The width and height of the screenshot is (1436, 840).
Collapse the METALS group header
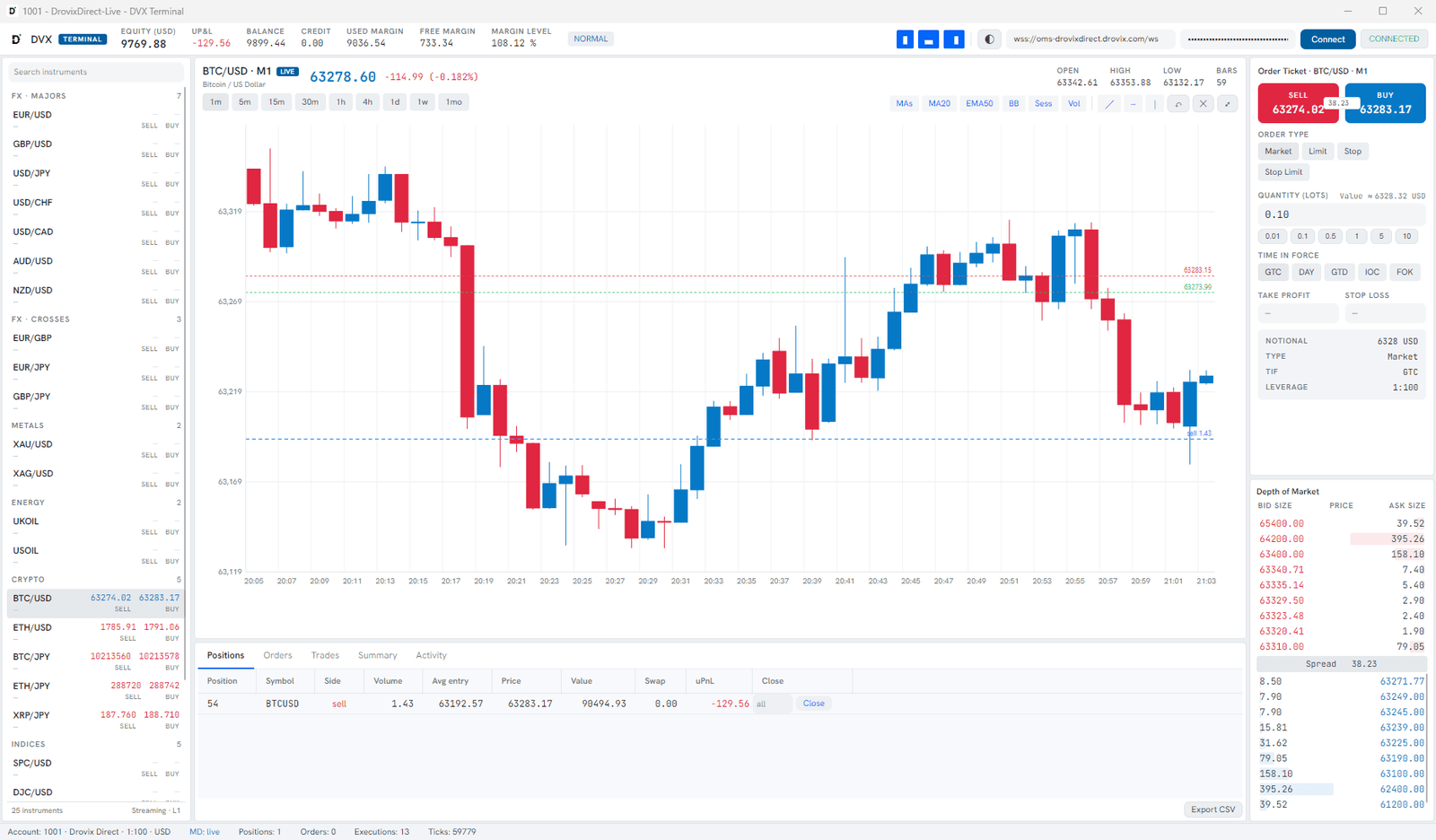[95, 425]
